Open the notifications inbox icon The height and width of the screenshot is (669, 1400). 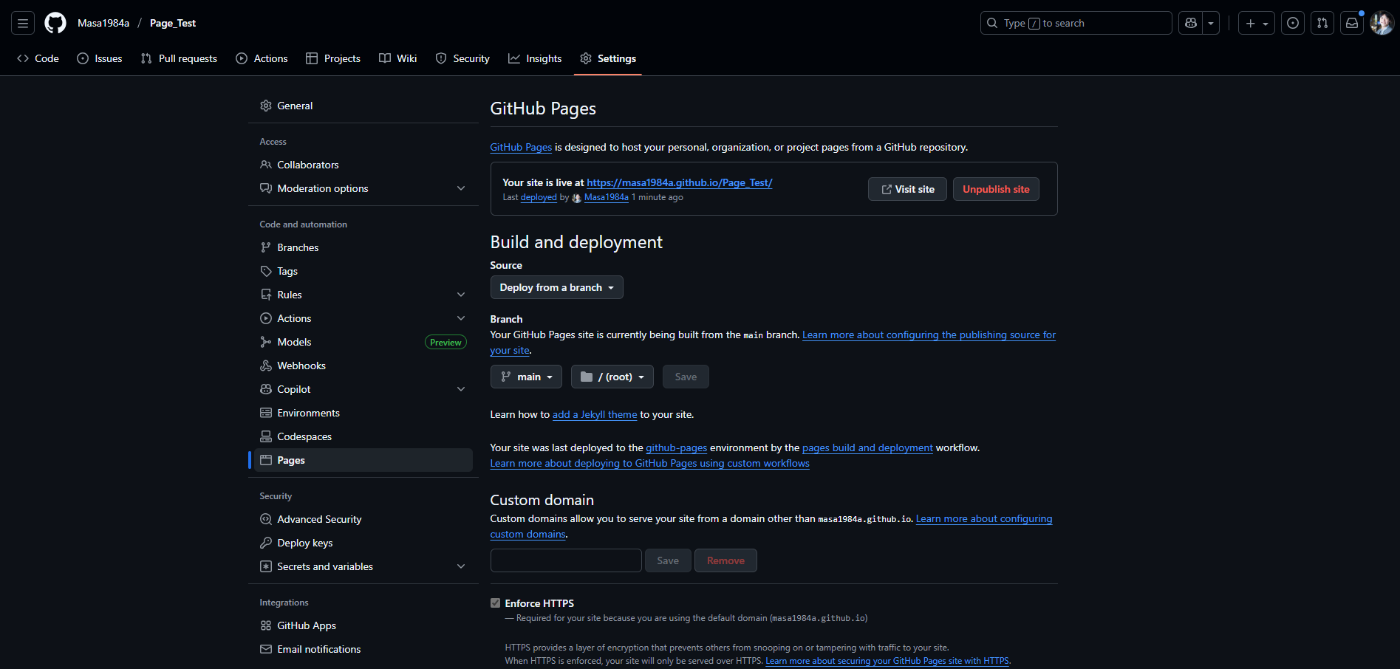tap(1352, 23)
